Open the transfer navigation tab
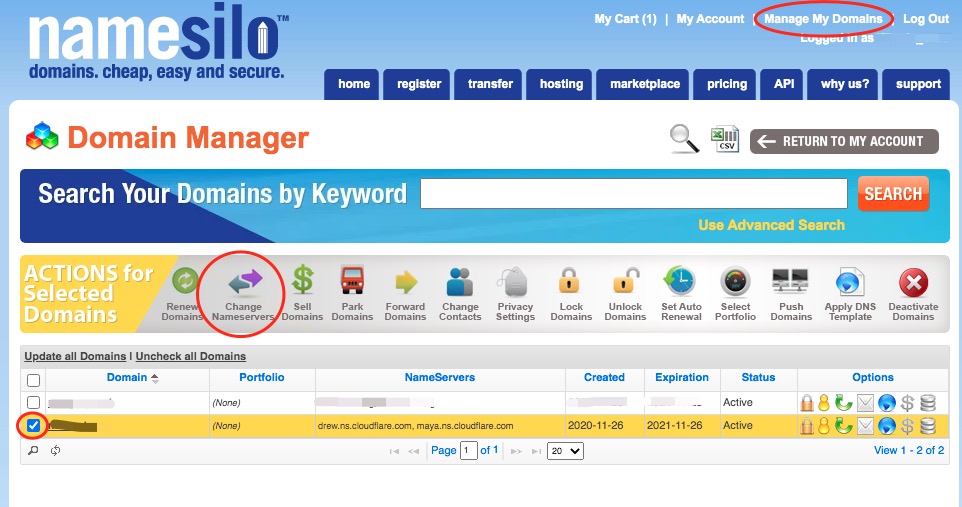 pos(490,84)
